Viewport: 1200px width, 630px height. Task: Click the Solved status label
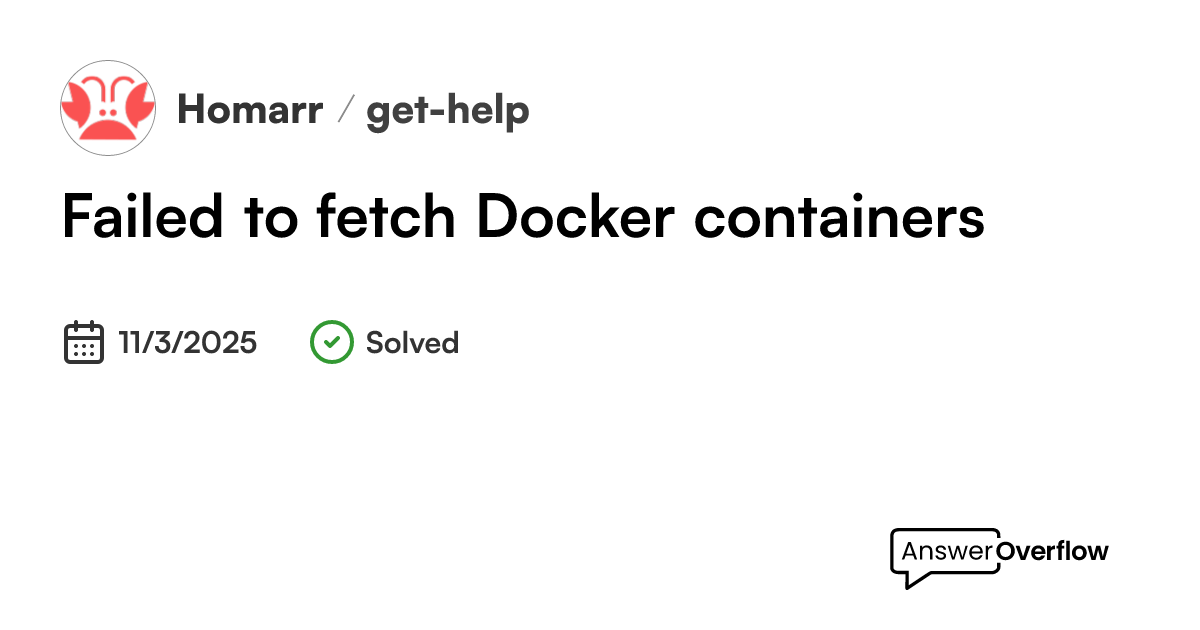tap(412, 343)
